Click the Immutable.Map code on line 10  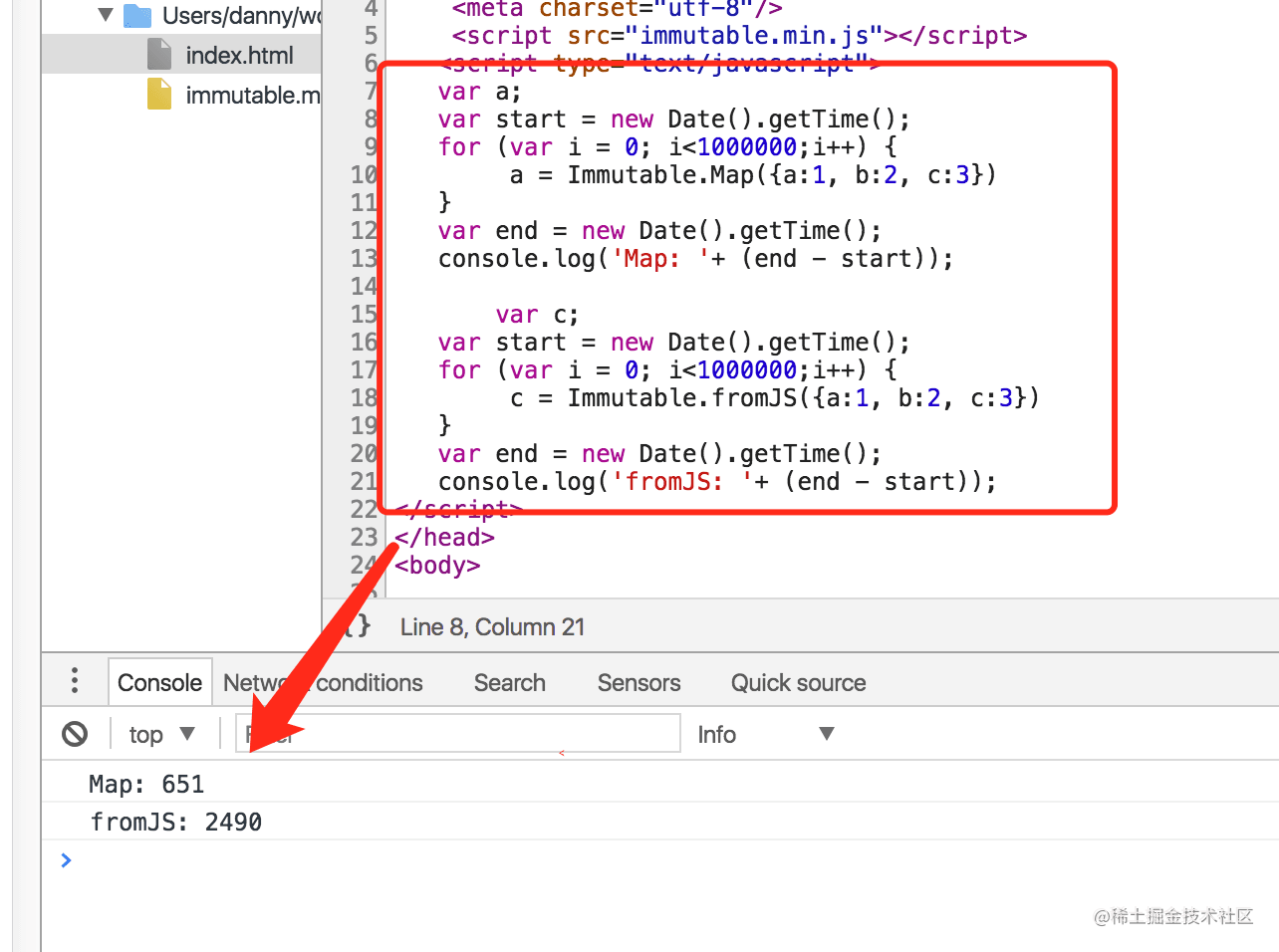pos(752,175)
